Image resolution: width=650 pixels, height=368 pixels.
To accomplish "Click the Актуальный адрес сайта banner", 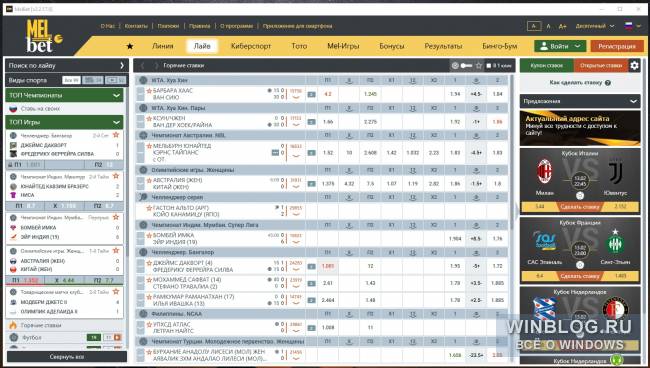I will click(x=580, y=128).
